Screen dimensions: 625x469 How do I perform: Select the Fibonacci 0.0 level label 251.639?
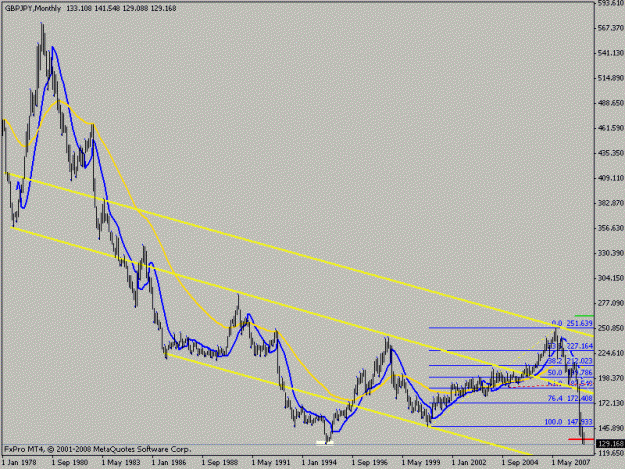tap(572, 324)
